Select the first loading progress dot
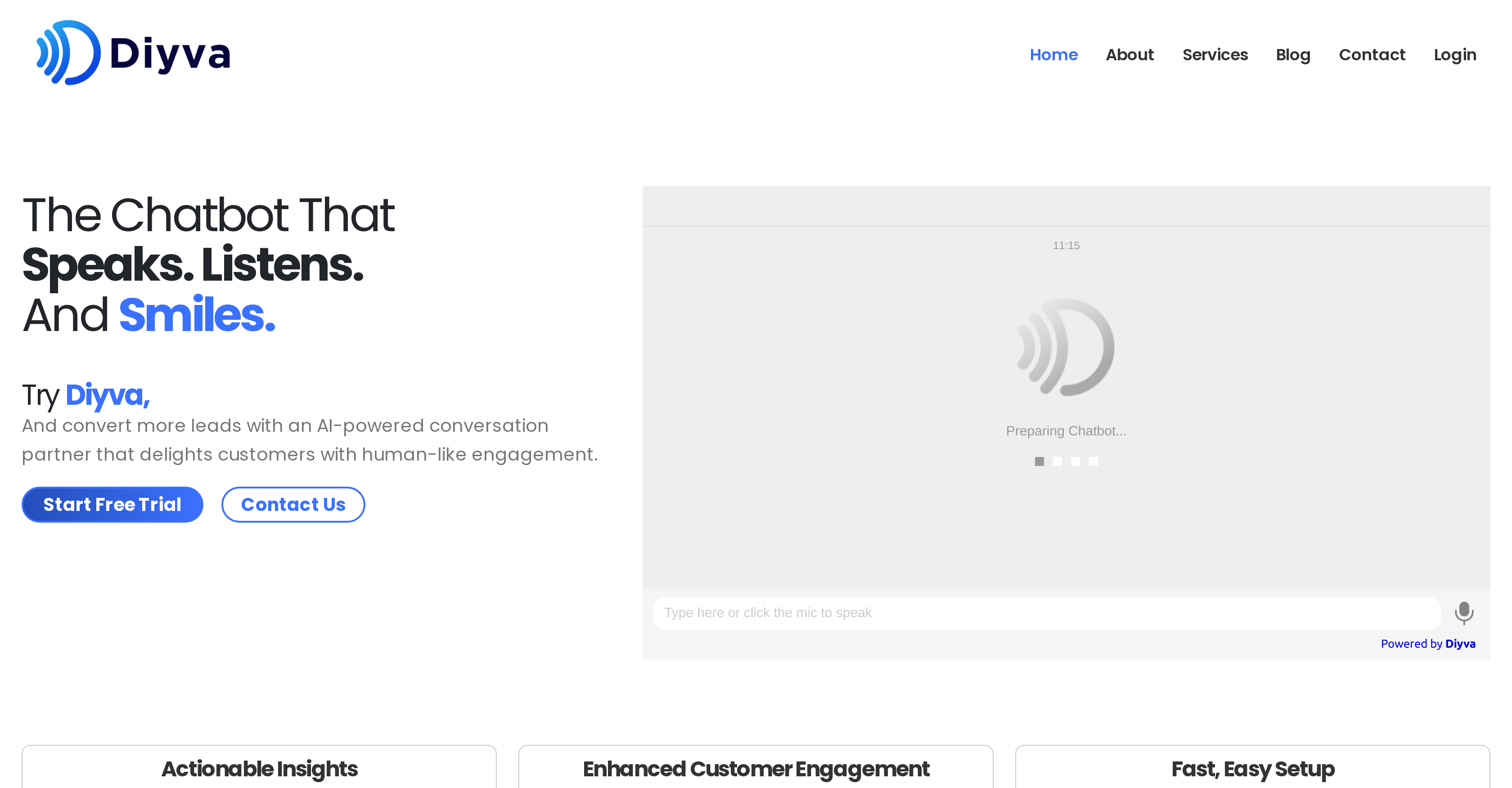The height and width of the screenshot is (788, 1512). coord(1039,462)
